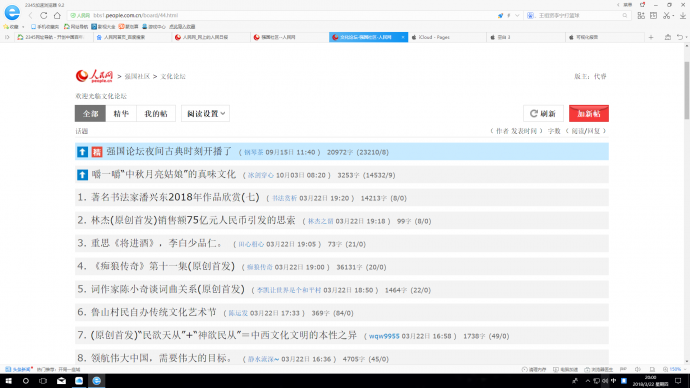
Task: Go to the 文化论坛 breadcrumb link
Action: [173, 77]
